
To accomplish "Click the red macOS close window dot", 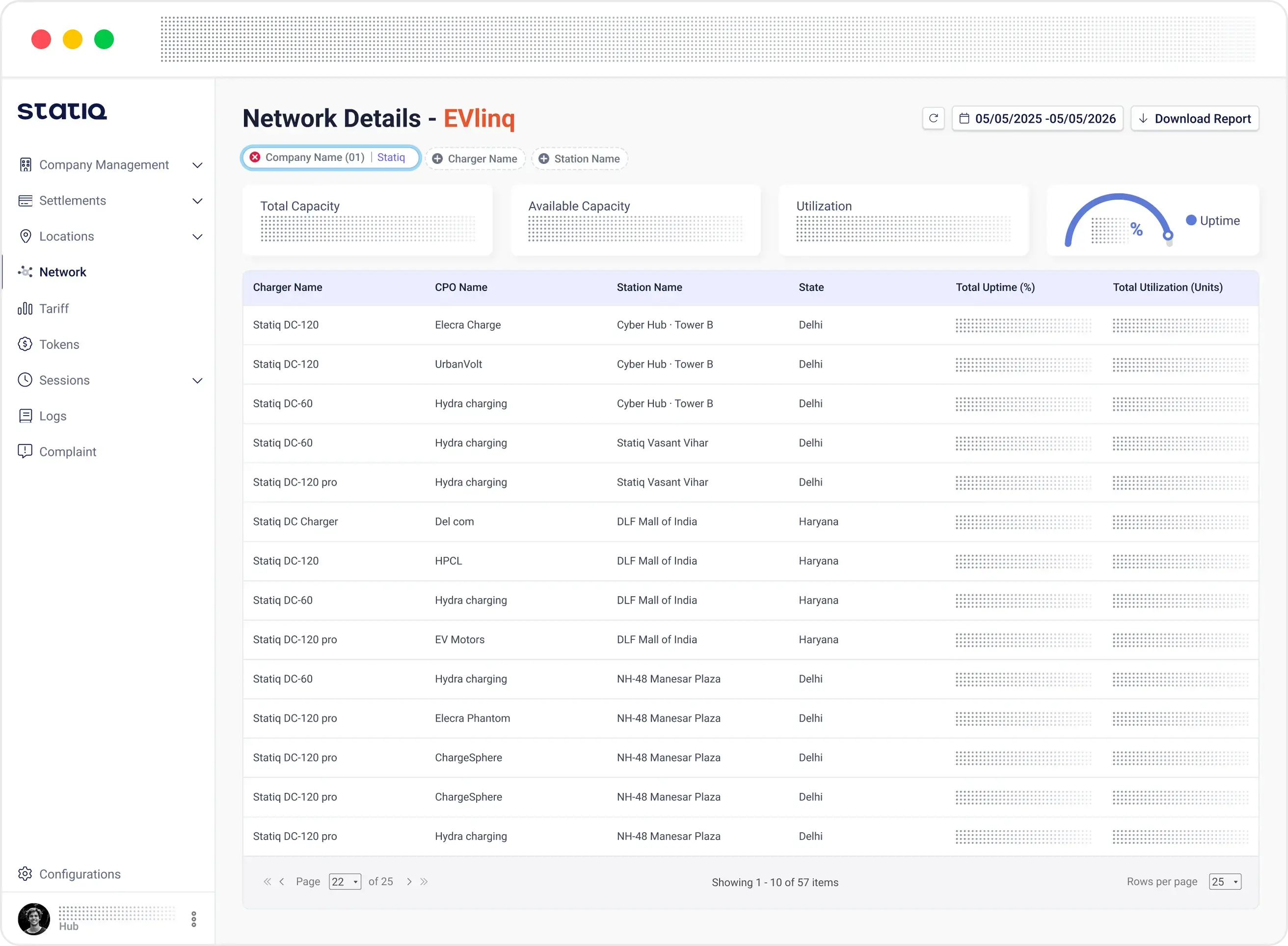I will click(x=41, y=39).
